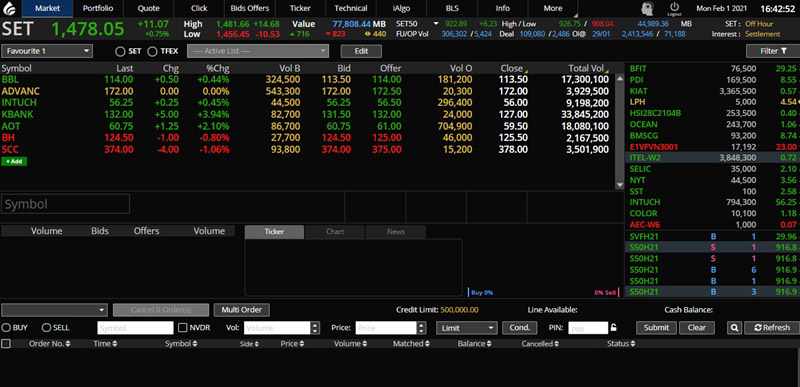
Task: Select the SCC row symbol
Action: [x=10, y=149]
